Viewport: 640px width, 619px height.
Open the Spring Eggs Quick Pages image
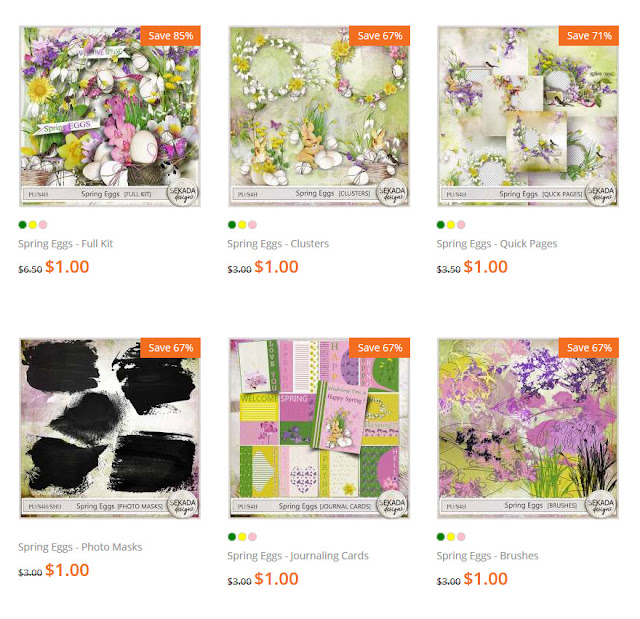528,116
